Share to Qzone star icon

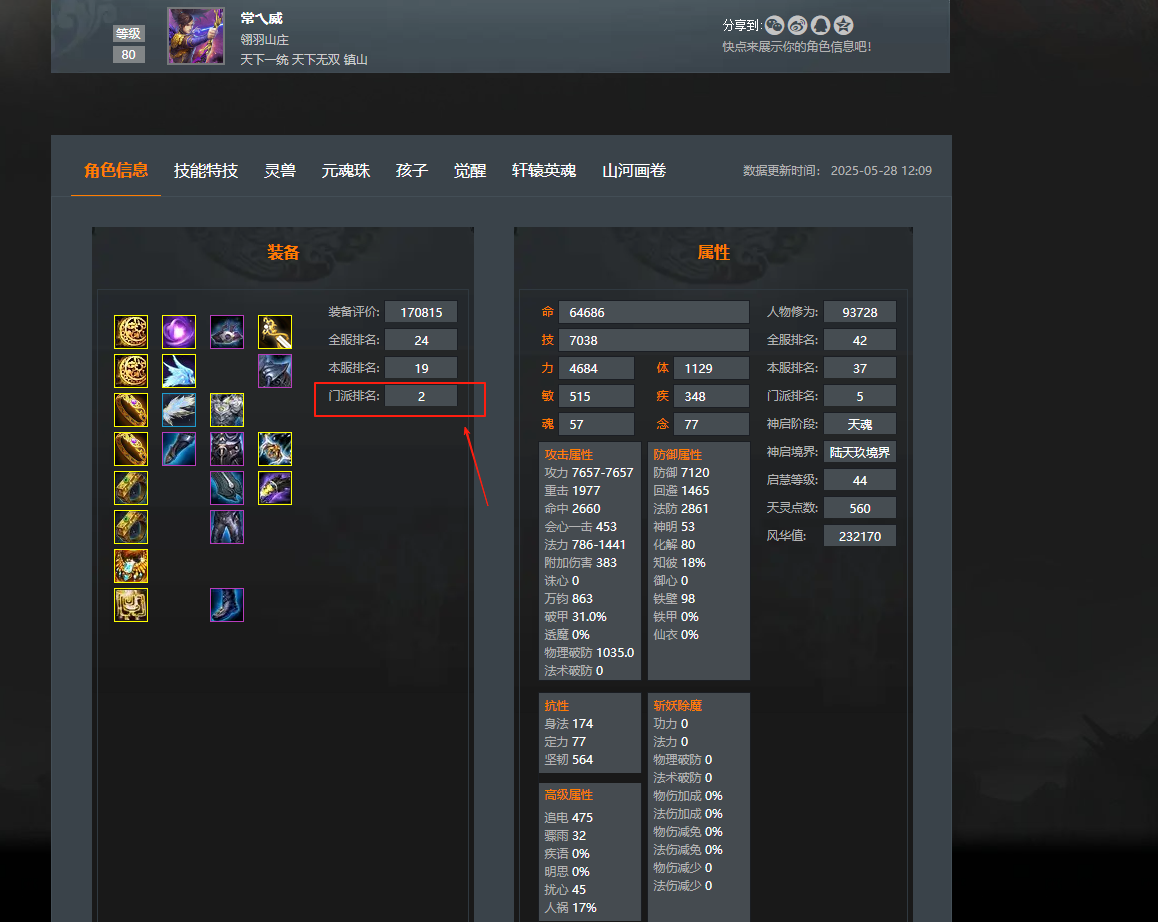pos(843,26)
